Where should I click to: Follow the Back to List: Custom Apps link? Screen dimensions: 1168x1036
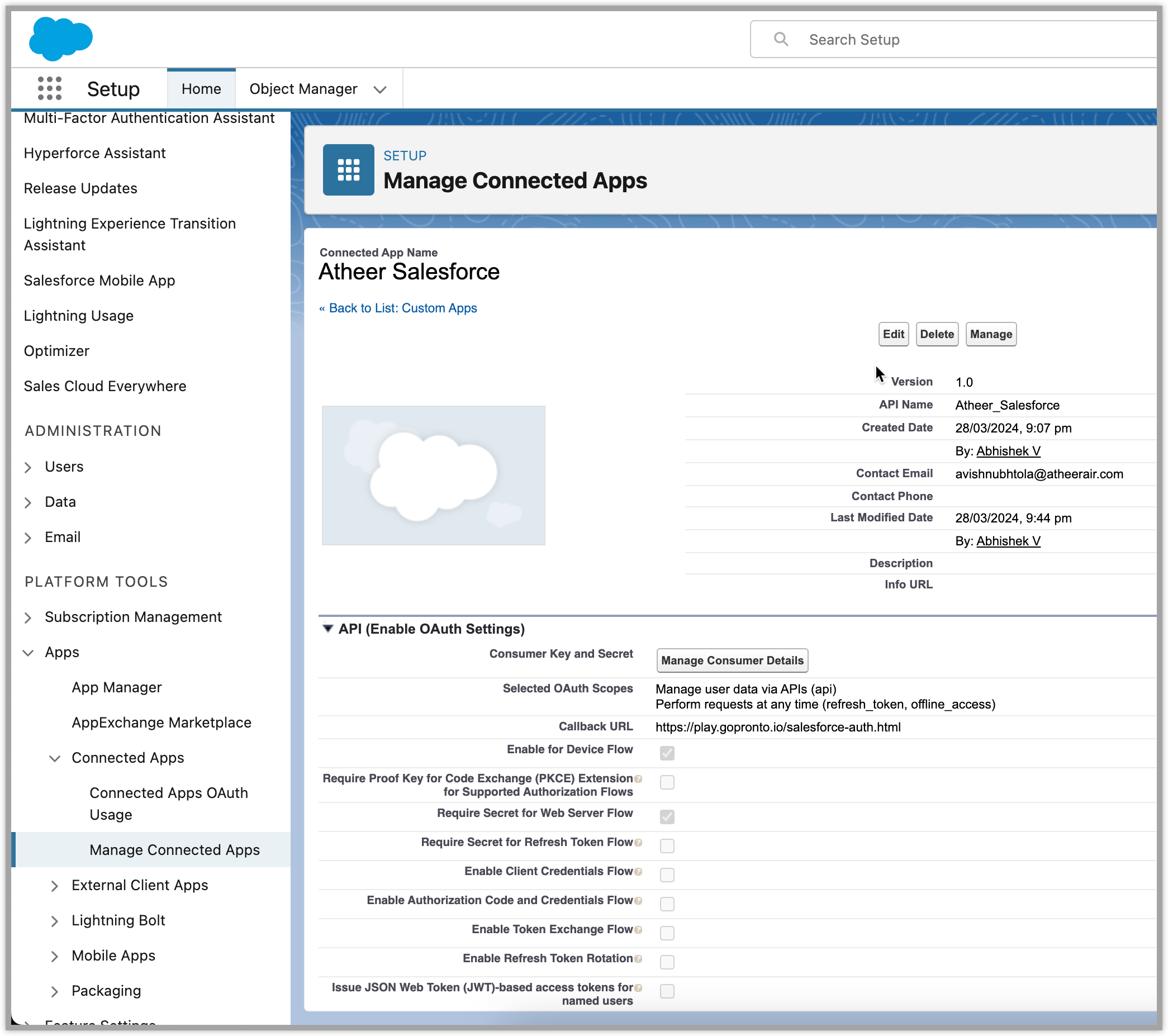click(398, 308)
